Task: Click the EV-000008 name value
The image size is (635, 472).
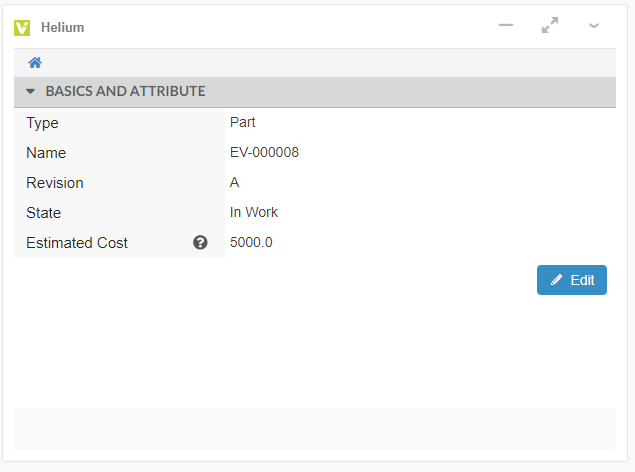Action: 264,153
